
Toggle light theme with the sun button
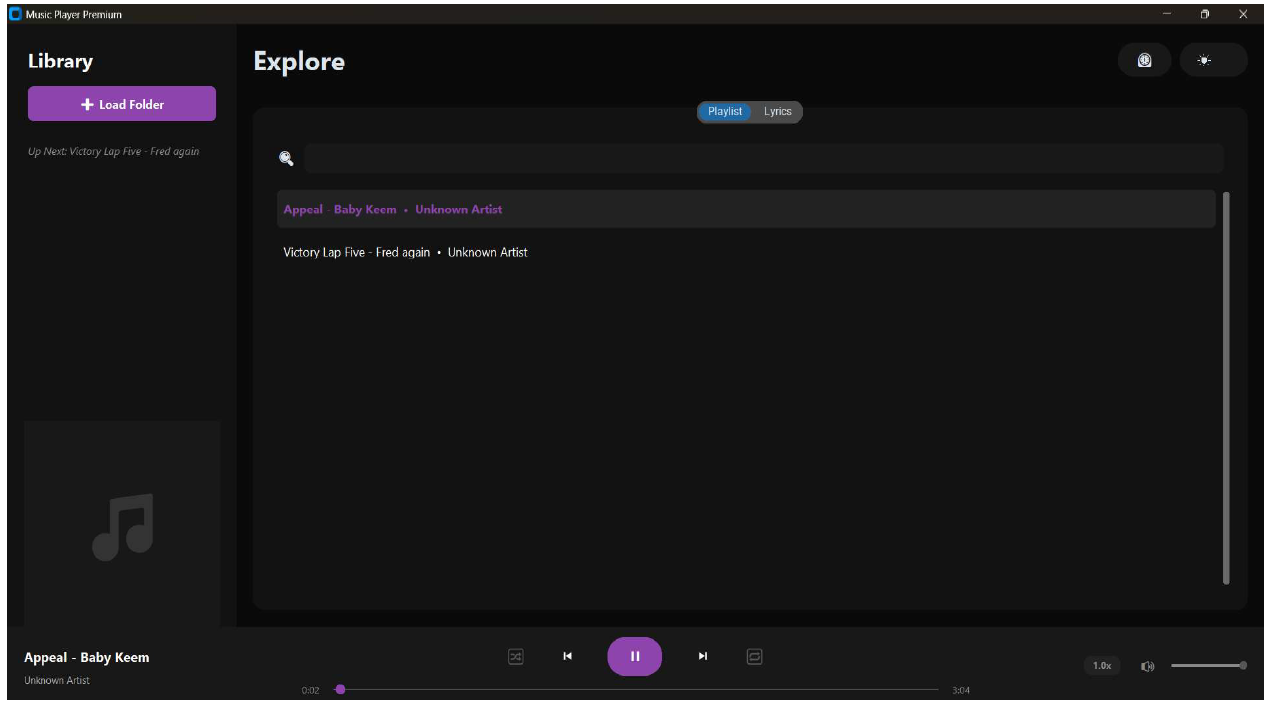point(1213,60)
